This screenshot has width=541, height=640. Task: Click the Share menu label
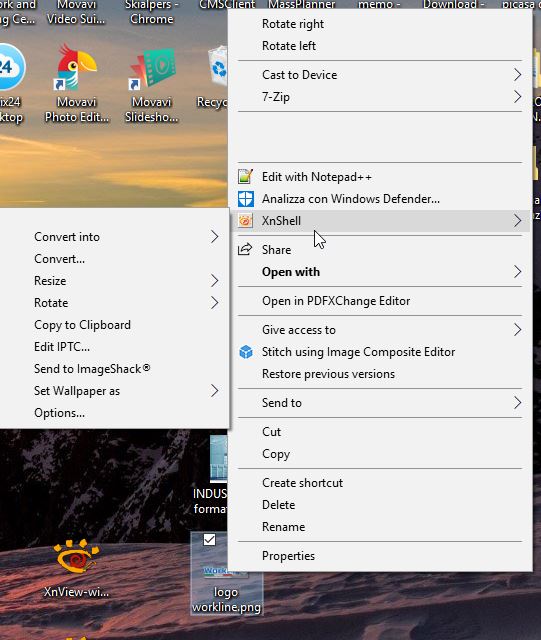276,250
